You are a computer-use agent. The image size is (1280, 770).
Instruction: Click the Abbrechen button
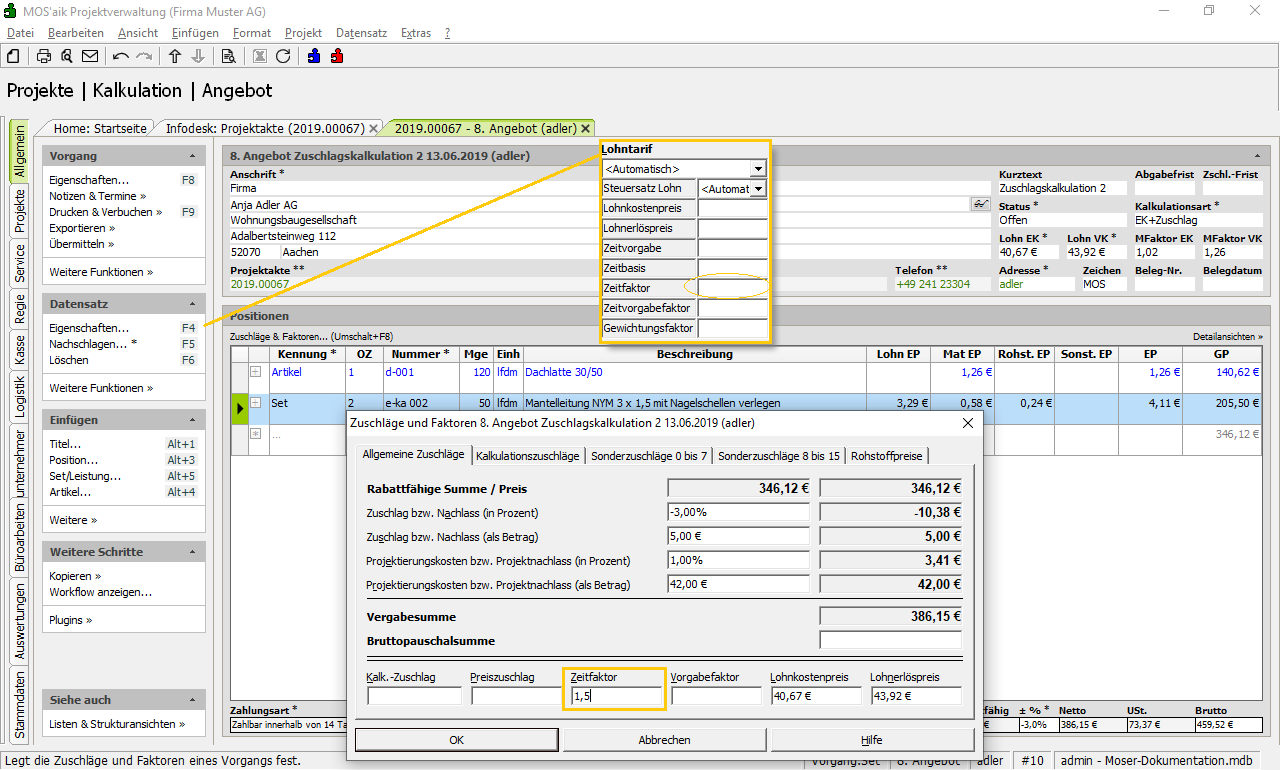point(664,740)
